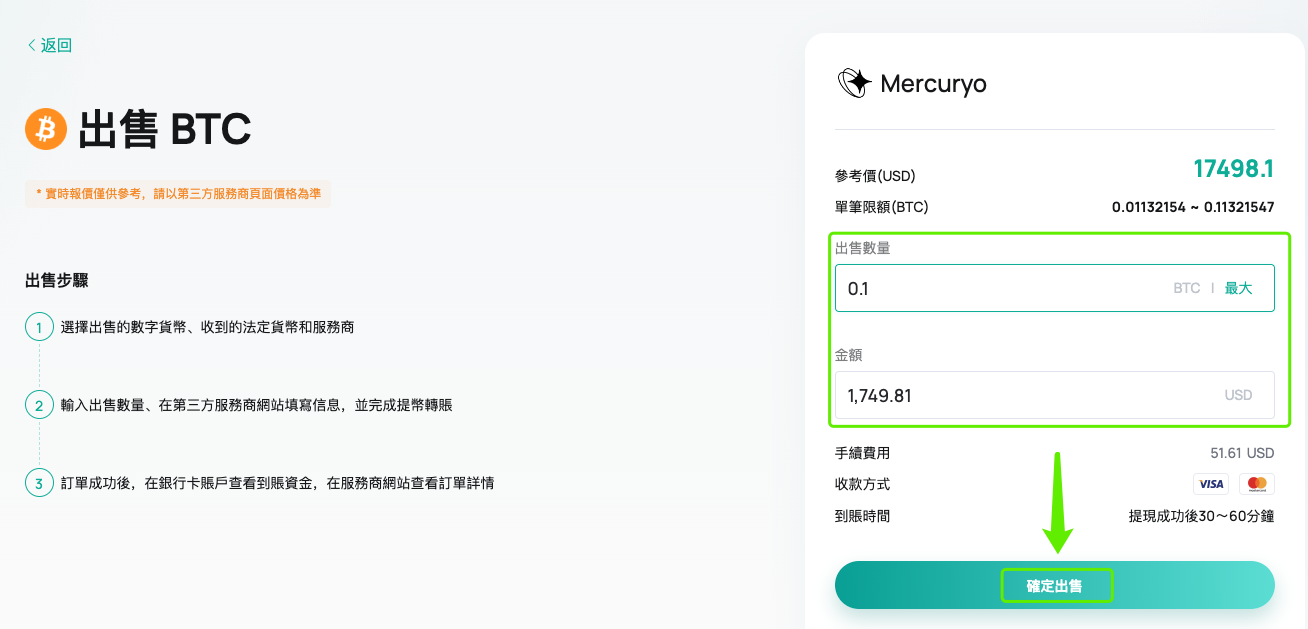Click the 確定出售 confirm sell button
1308x629 pixels.
point(1055,585)
